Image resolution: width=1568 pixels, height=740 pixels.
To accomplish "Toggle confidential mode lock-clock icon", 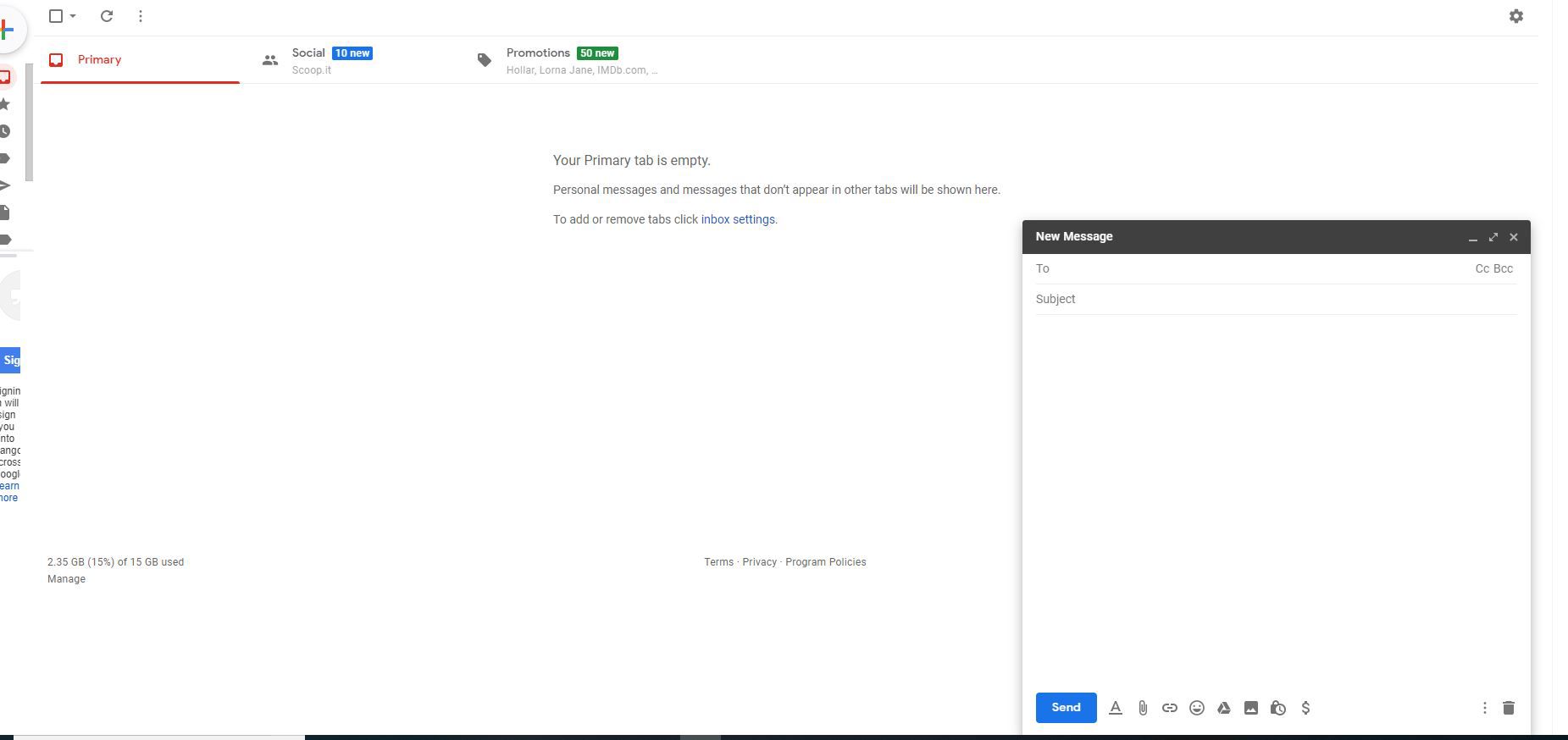I will pyautogui.click(x=1278, y=708).
